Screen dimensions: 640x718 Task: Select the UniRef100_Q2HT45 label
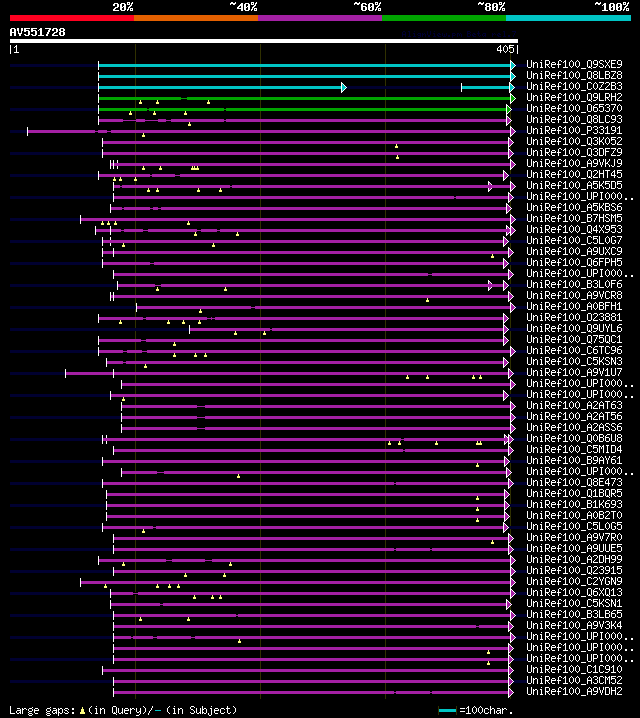pyautogui.click(x=574, y=174)
